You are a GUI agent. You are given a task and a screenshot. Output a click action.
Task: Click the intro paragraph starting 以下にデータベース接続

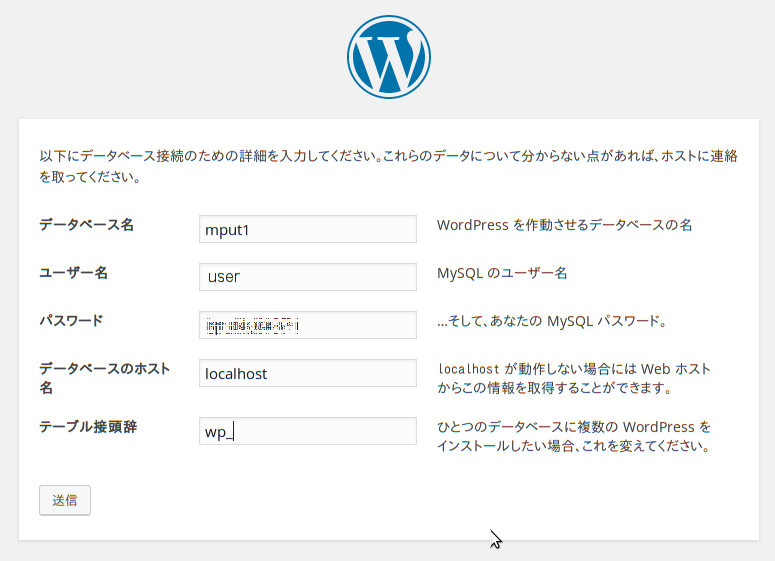click(x=388, y=166)
